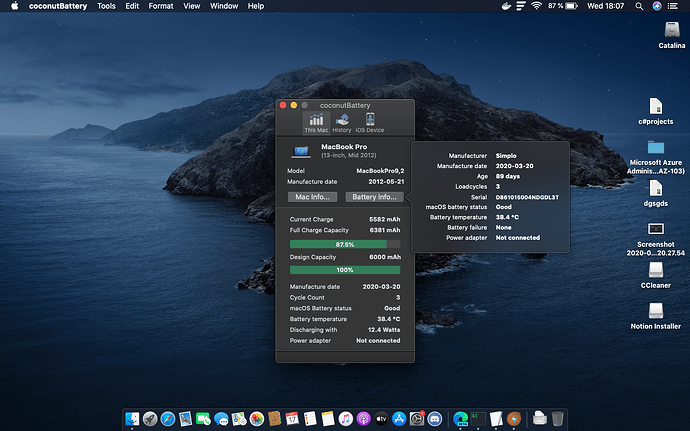The image size is (690, 431).
Task: Click the Mac Info... button
Action: 312,197
